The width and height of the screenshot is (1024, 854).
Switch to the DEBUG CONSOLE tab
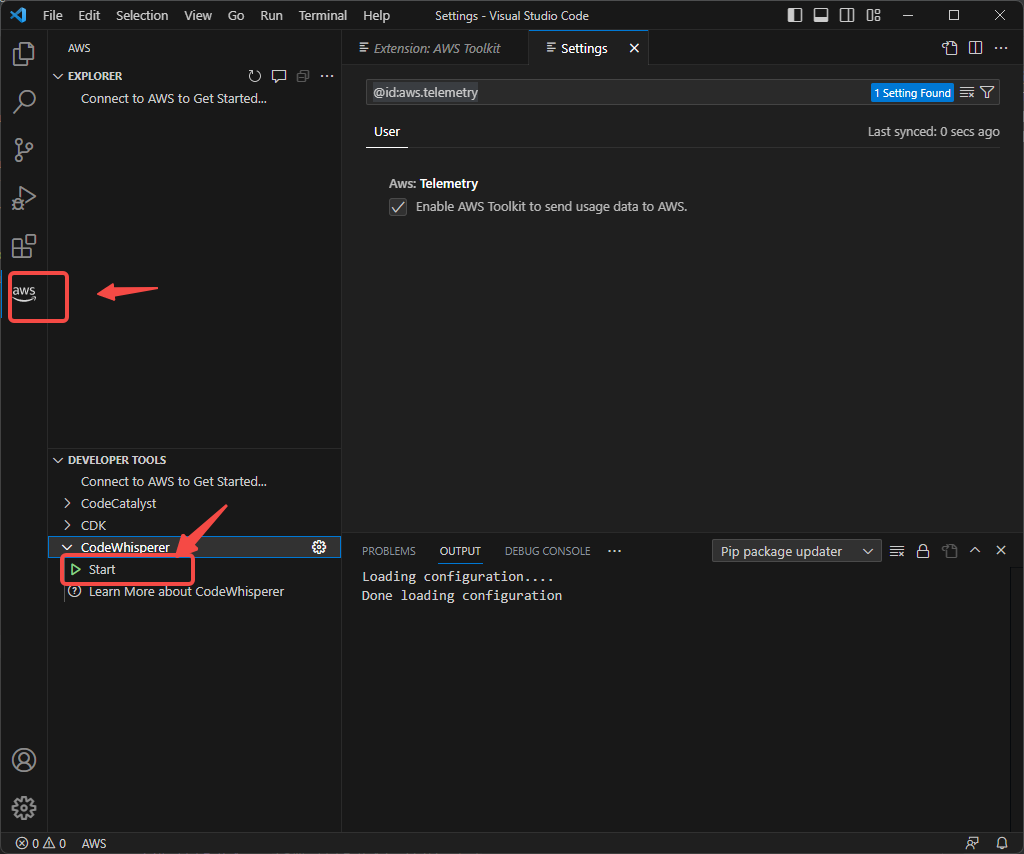tap(547, 551)
